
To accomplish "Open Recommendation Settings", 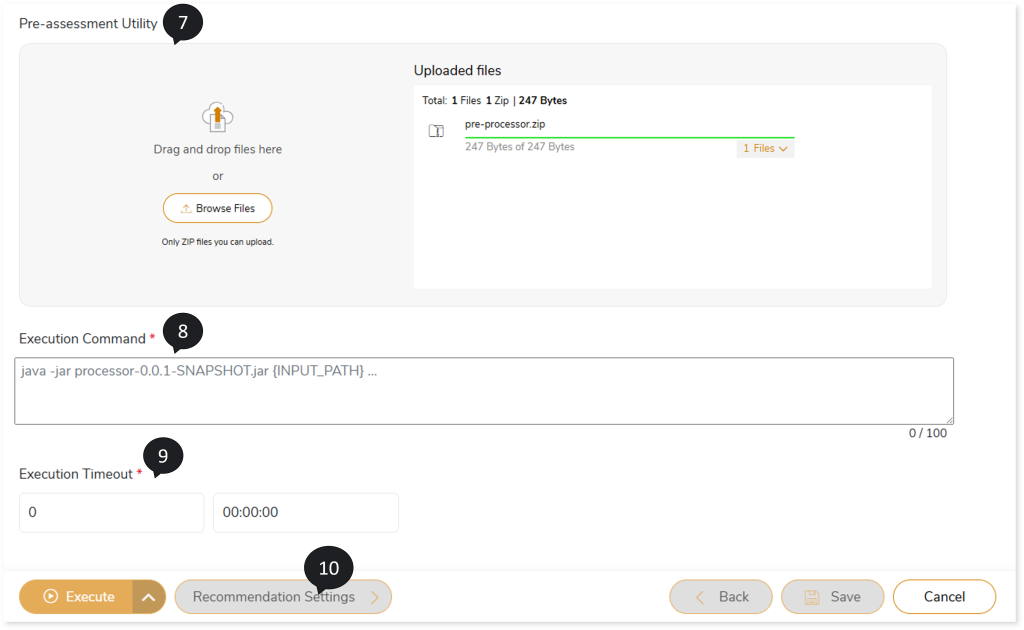I will (283, 597).
